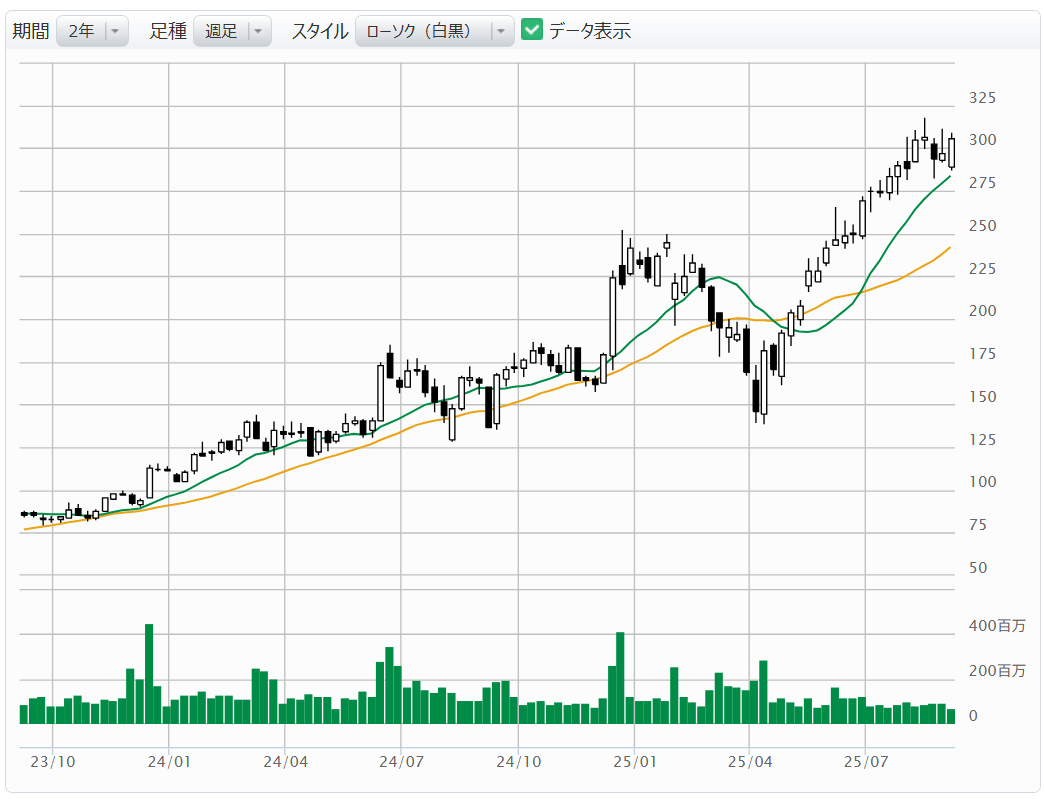This screenshot has width=1045, height=799.
Task: Click the volume spike bar before 25/01
Action: tap(620, 677)
